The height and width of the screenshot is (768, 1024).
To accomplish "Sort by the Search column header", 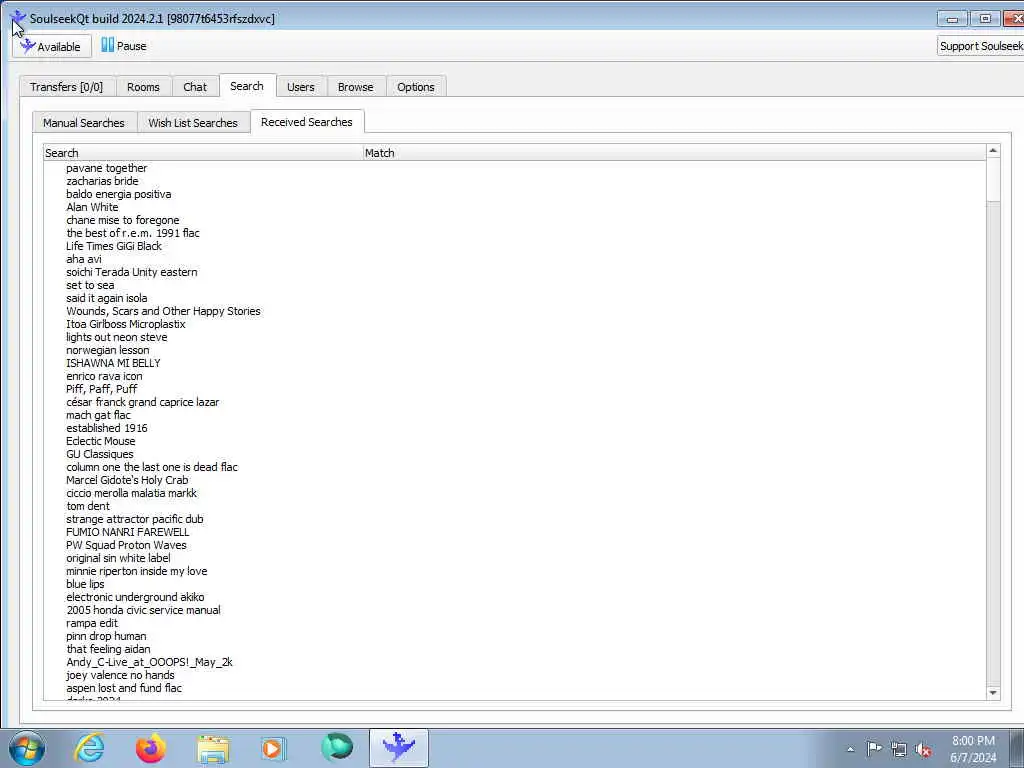I will 203,153.
